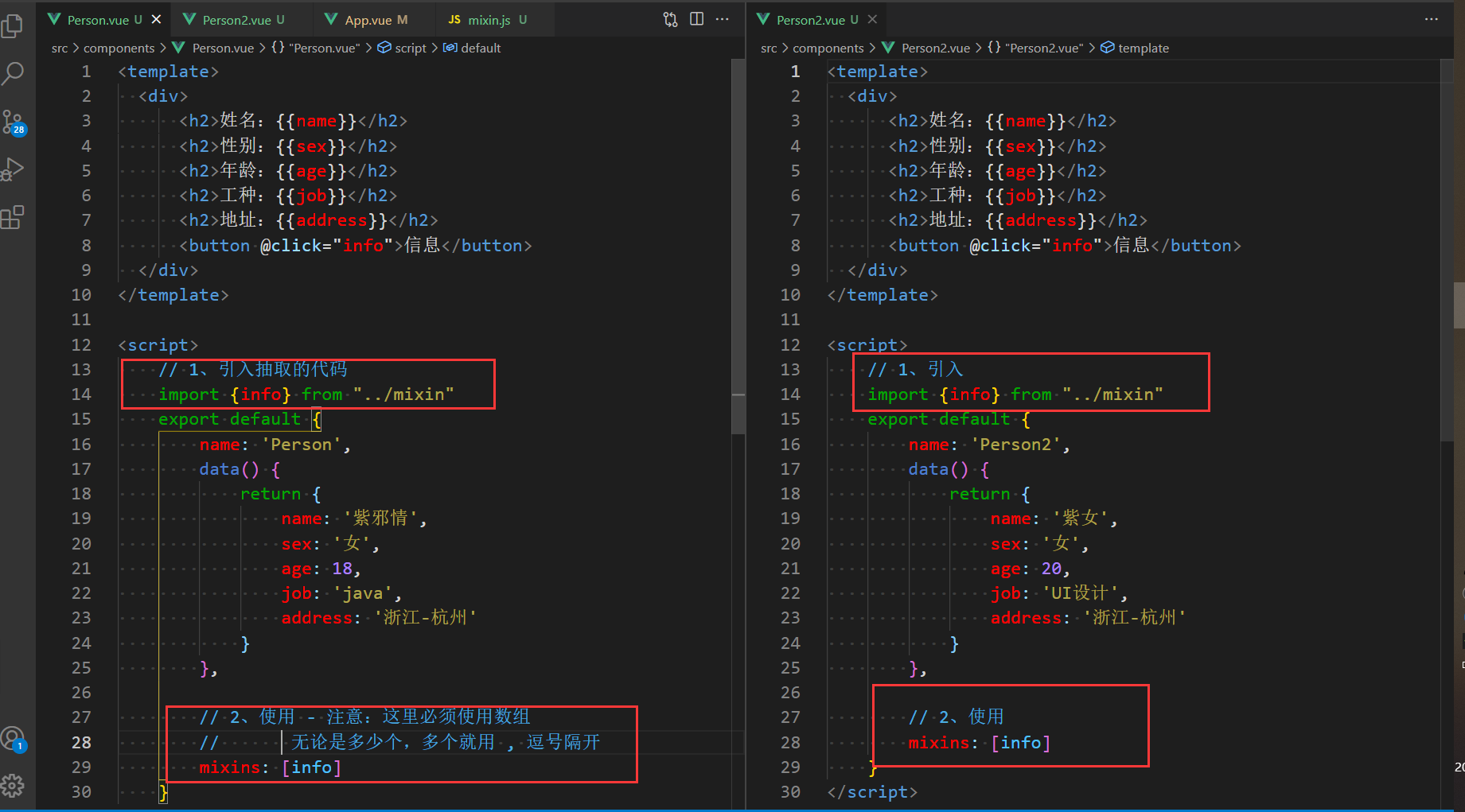The height and width of the screenshot is (812, 1465).
Task: Click '// 2、使用 - 注意' comment line in left editor
Action: pyautogui.click(x=364, y=717)
